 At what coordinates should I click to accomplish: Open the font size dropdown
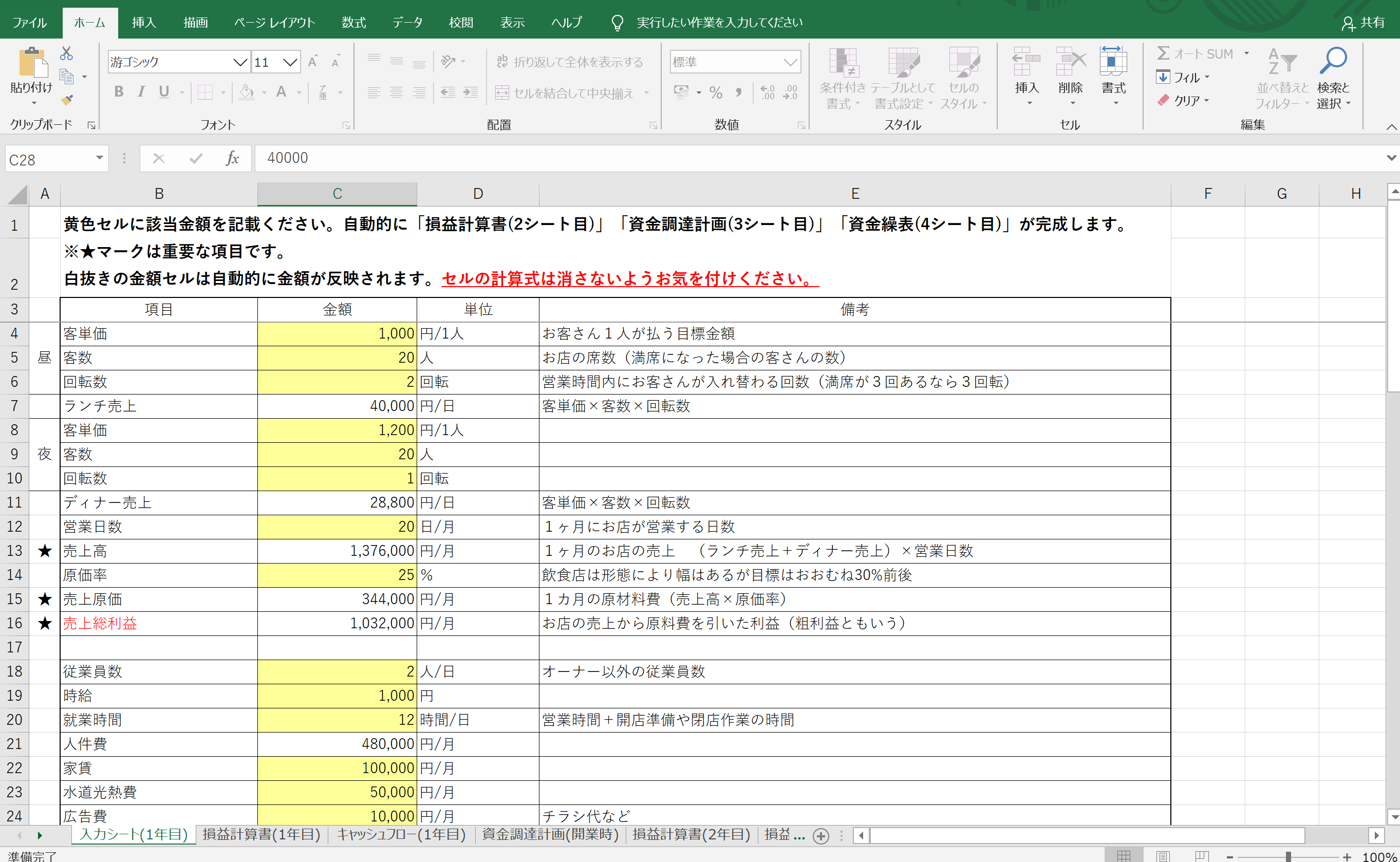290,62
